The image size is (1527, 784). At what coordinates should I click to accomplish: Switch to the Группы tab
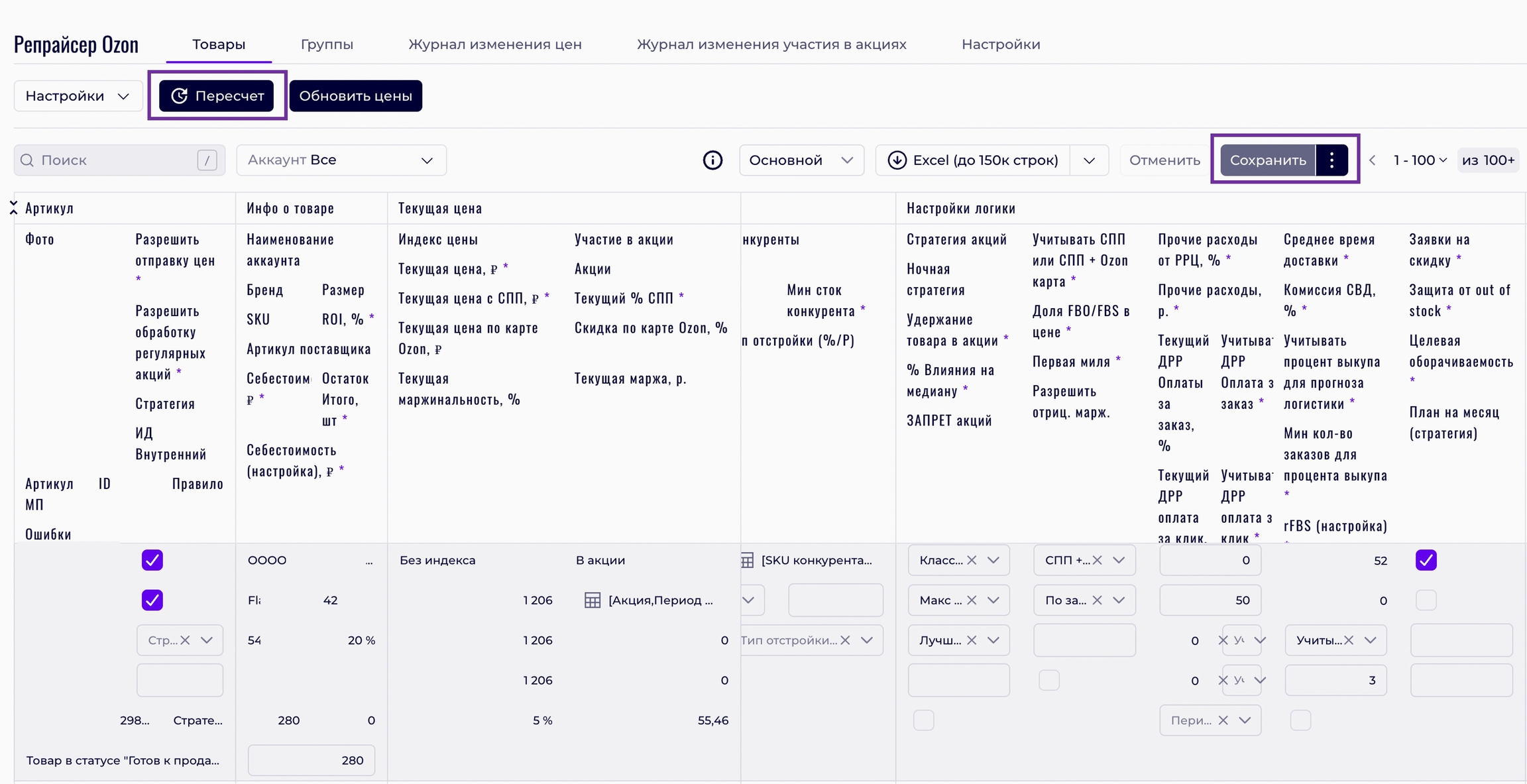(327, 44)
